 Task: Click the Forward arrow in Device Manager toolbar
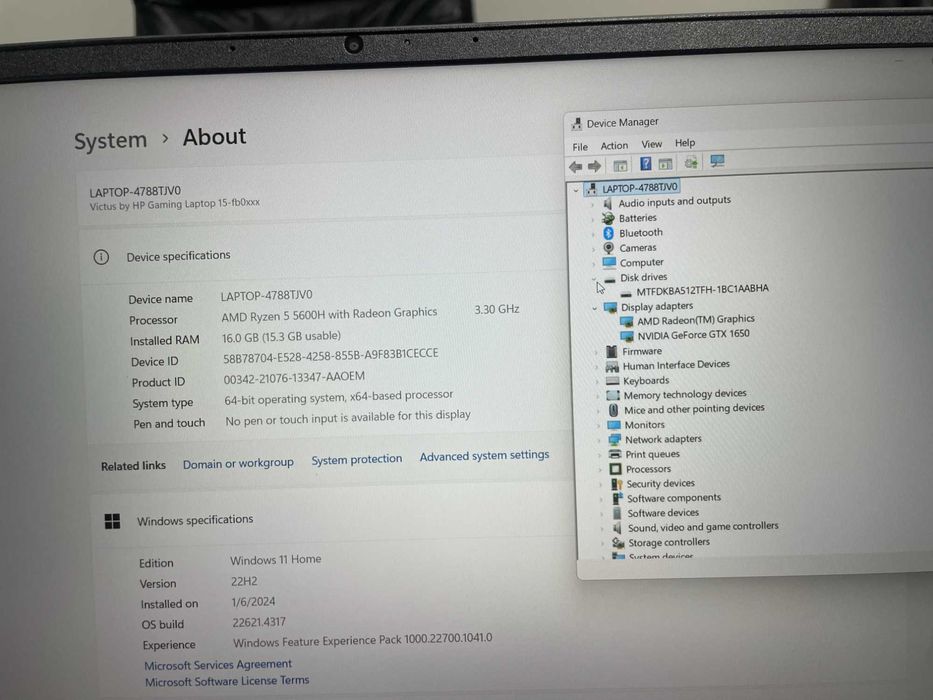click(x=594, y=167)
